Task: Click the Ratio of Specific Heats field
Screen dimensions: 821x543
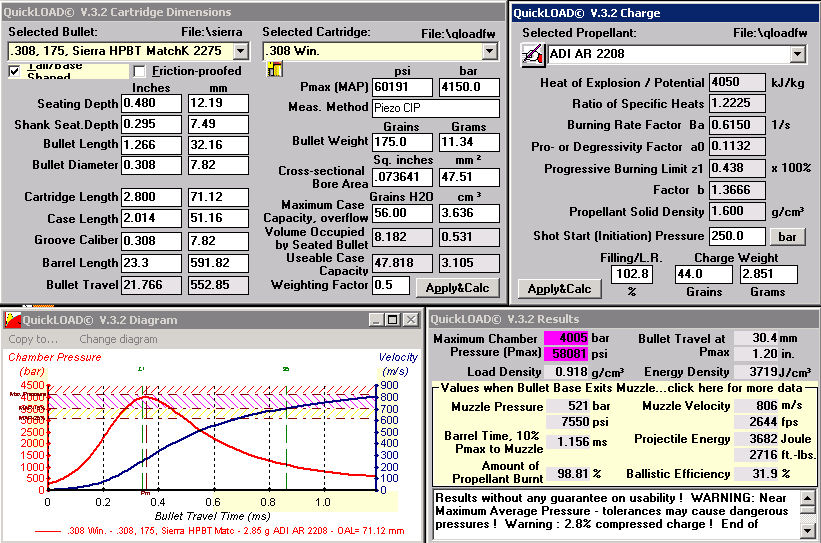Action: (737, 103)
